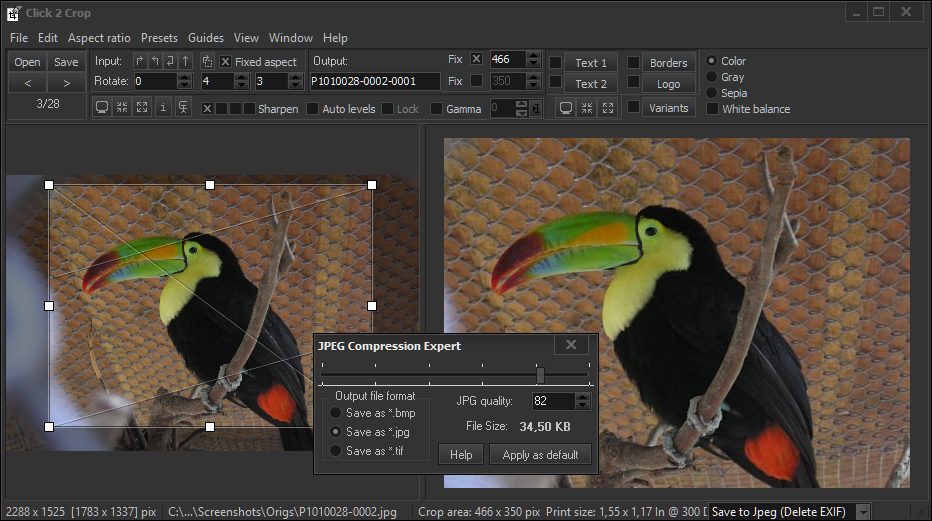
Task: Click the Text 1 button
Action: (x=591, y=62)
